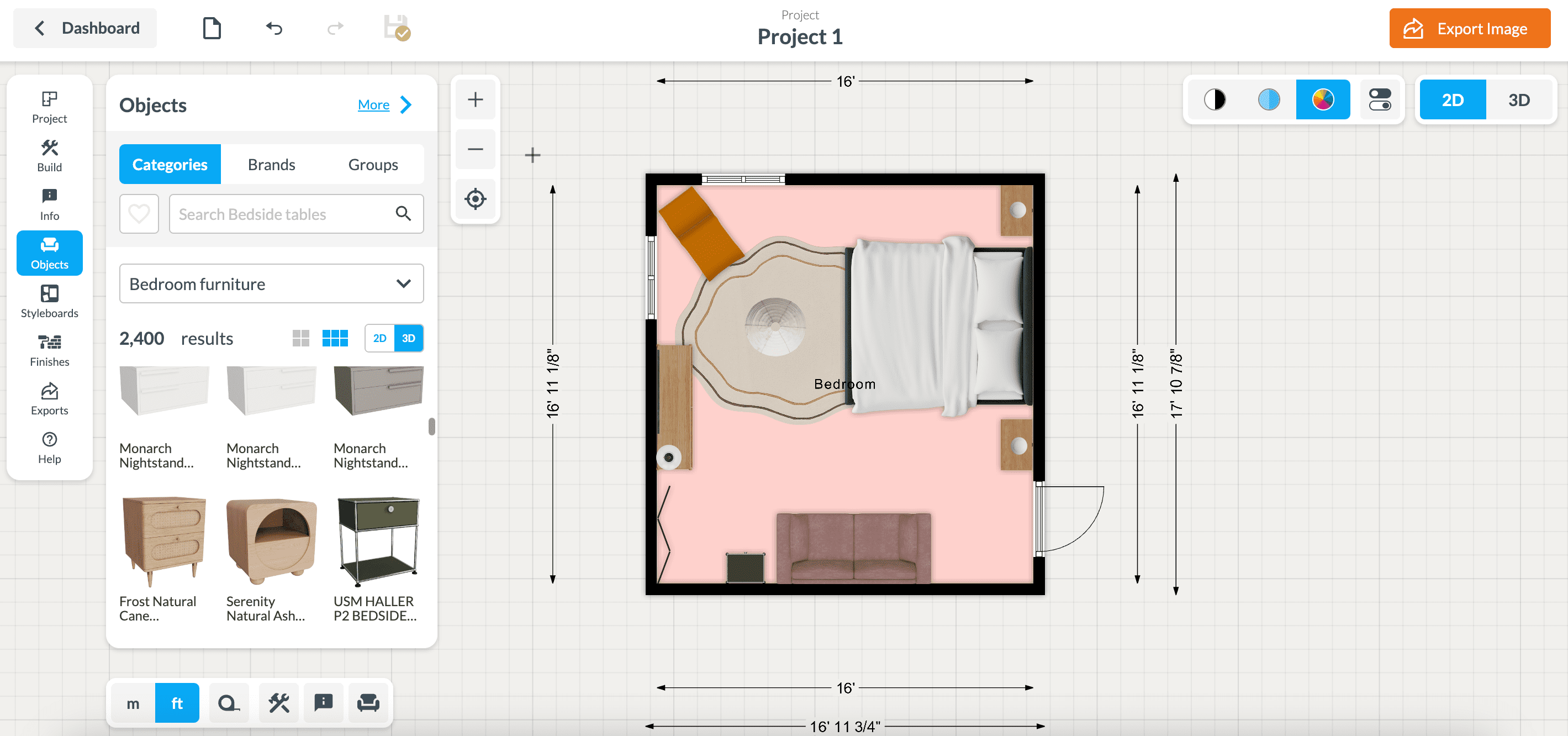1568x736 pixels.
Task: Switch canvas view to 3D
Action: tap(1518, 100)
